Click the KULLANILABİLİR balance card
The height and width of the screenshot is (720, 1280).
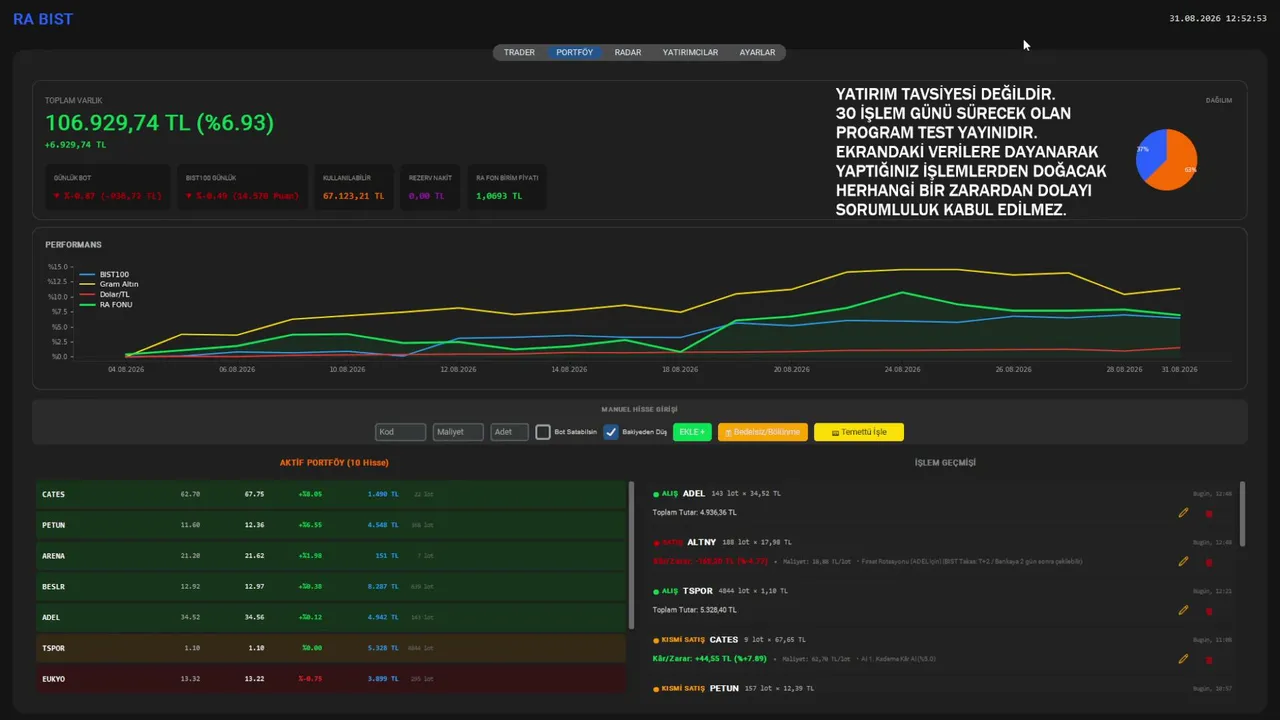coord(353,188)
